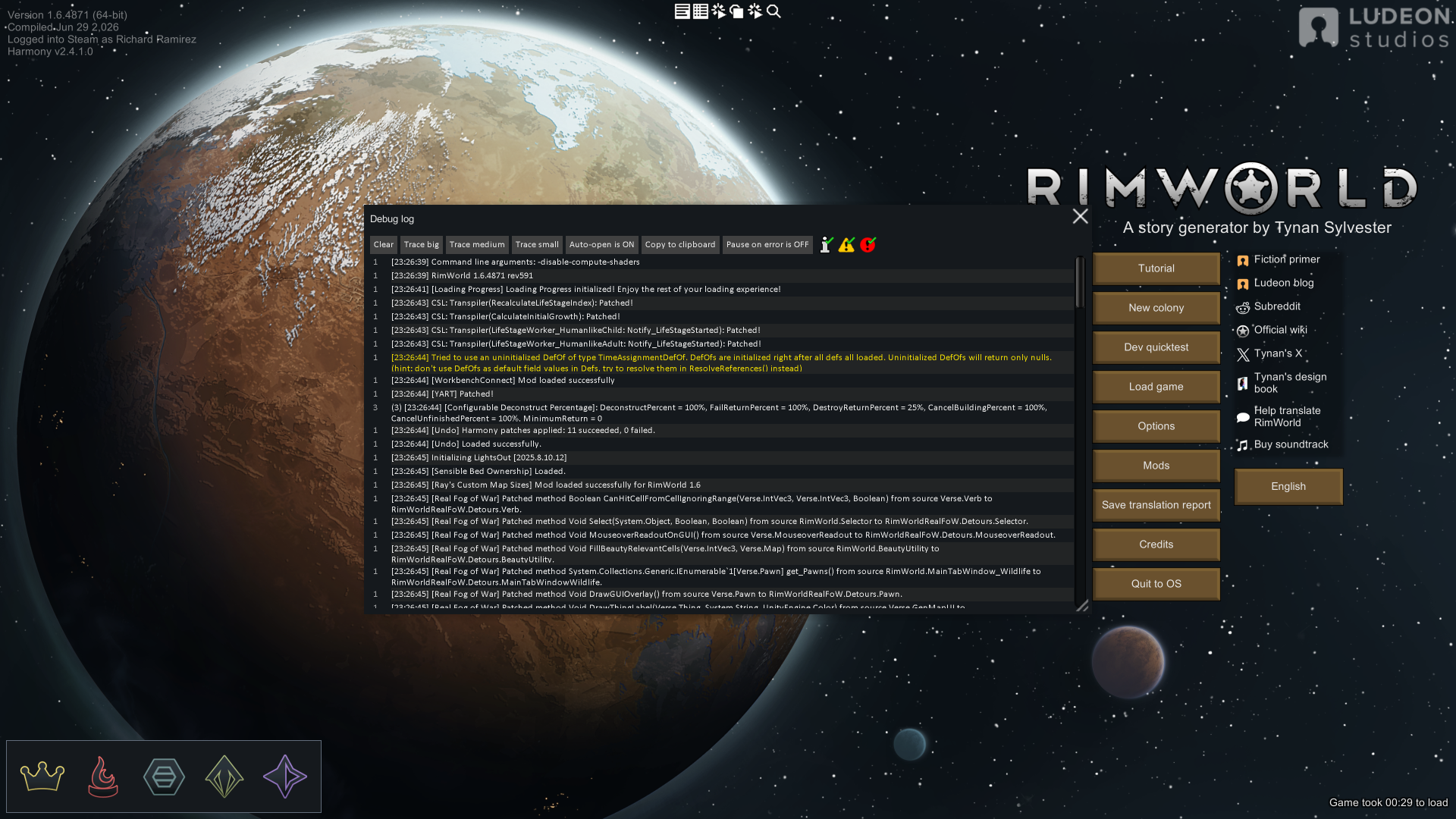The height and width of the screenshot is (819, 1456).
Task: Start a New colony
Action: click(x=1156, y=308)
